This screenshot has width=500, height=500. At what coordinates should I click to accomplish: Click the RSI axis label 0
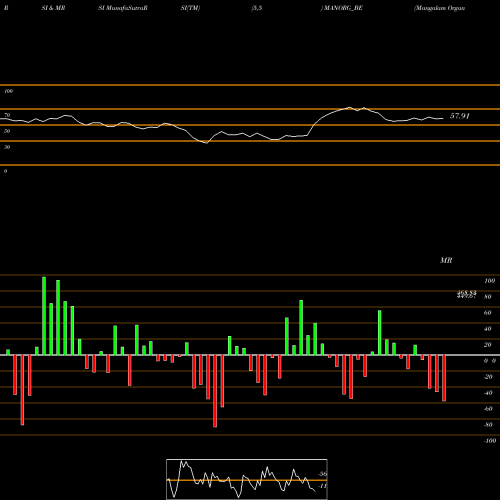(x=5, y=171)
